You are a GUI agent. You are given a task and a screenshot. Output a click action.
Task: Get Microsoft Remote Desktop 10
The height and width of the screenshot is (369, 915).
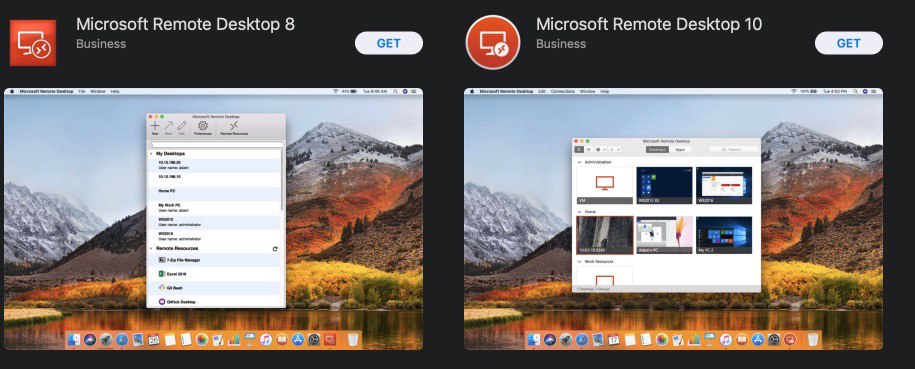848,43
